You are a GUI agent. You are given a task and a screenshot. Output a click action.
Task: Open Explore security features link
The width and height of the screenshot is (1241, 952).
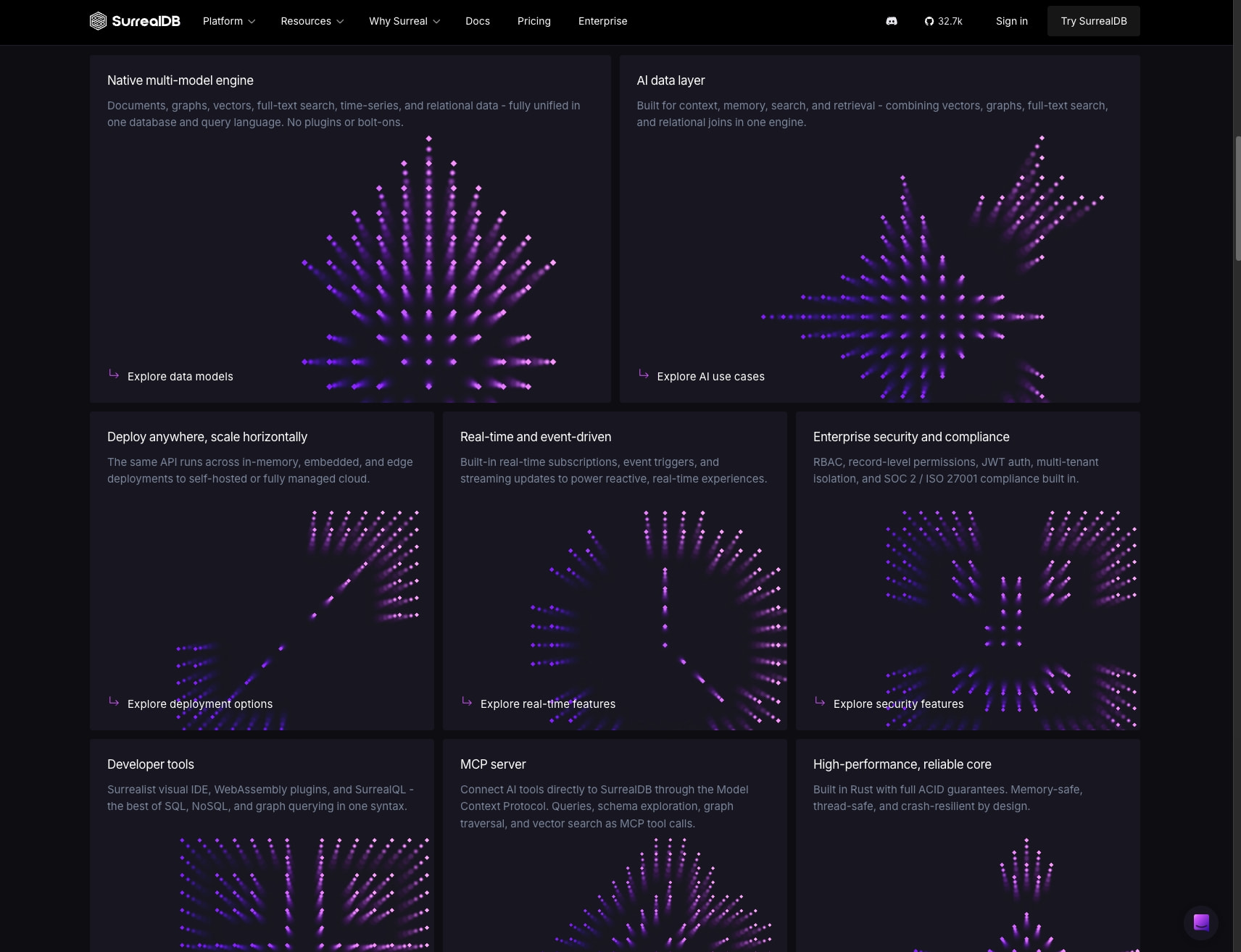pos(899,704)
